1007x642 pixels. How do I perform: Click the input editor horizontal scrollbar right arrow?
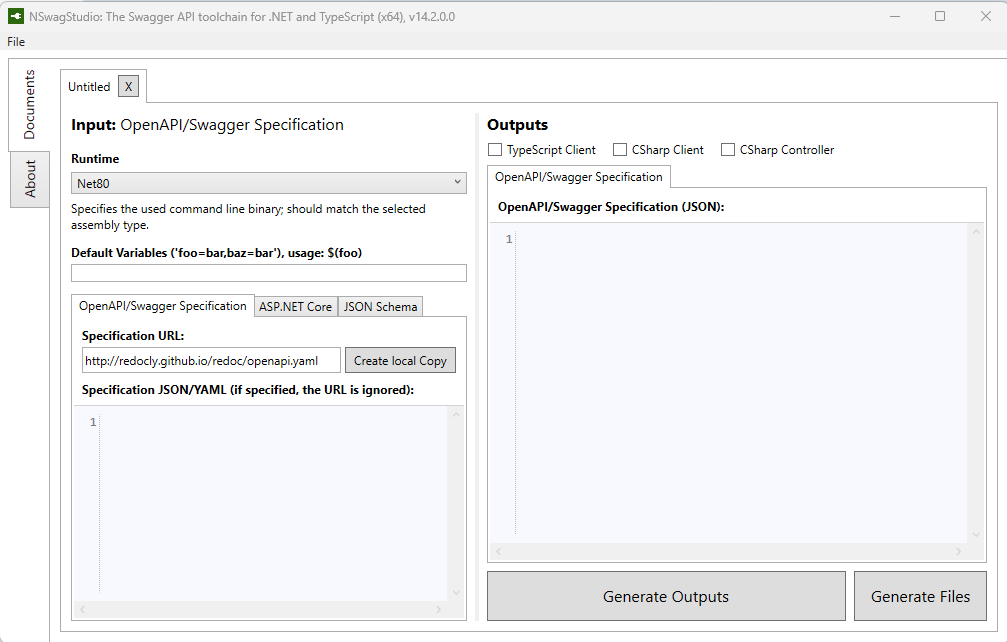[x=439, y=609]
